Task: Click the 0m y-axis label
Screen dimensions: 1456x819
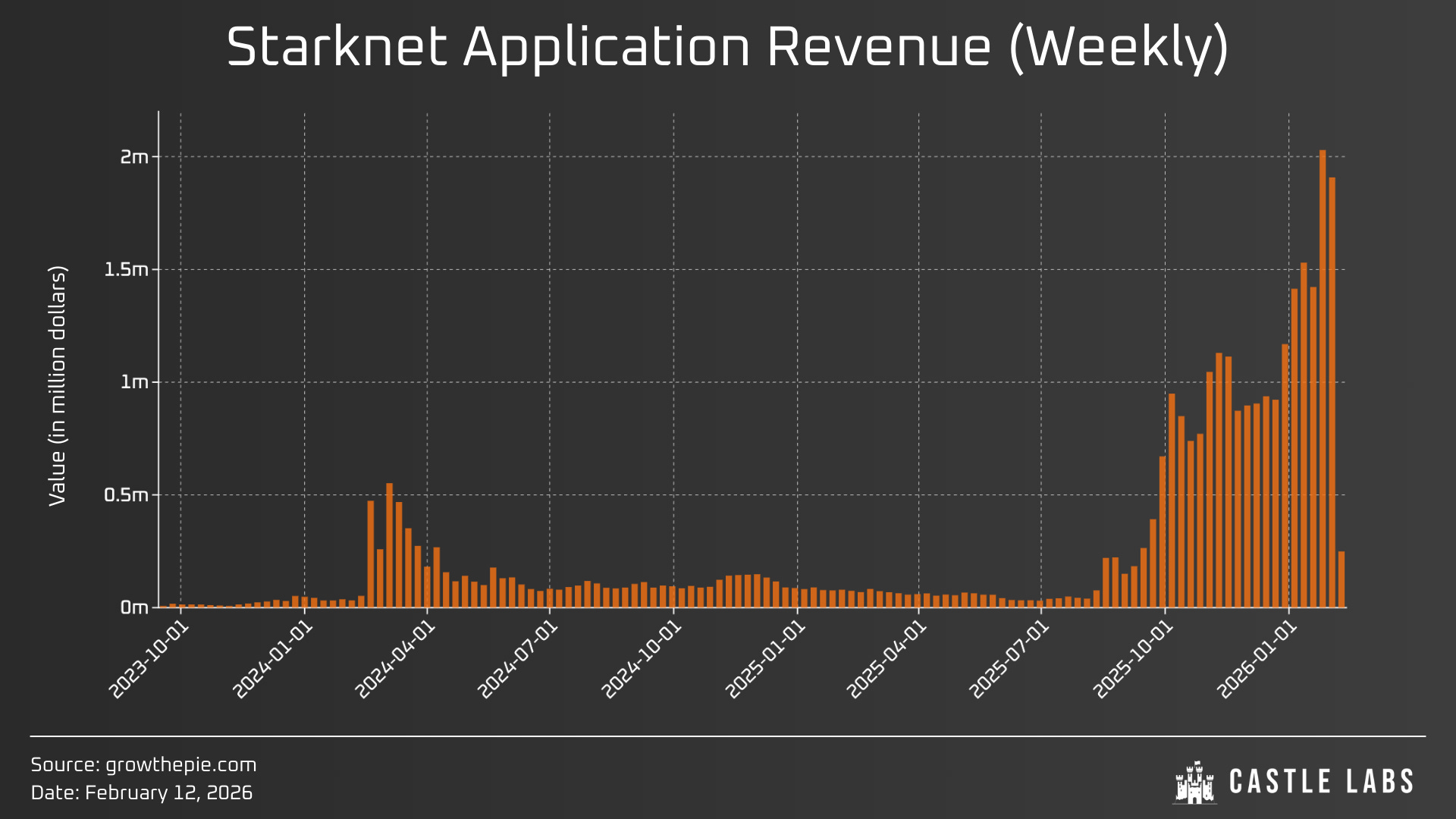Action: [x=134, y=607]
